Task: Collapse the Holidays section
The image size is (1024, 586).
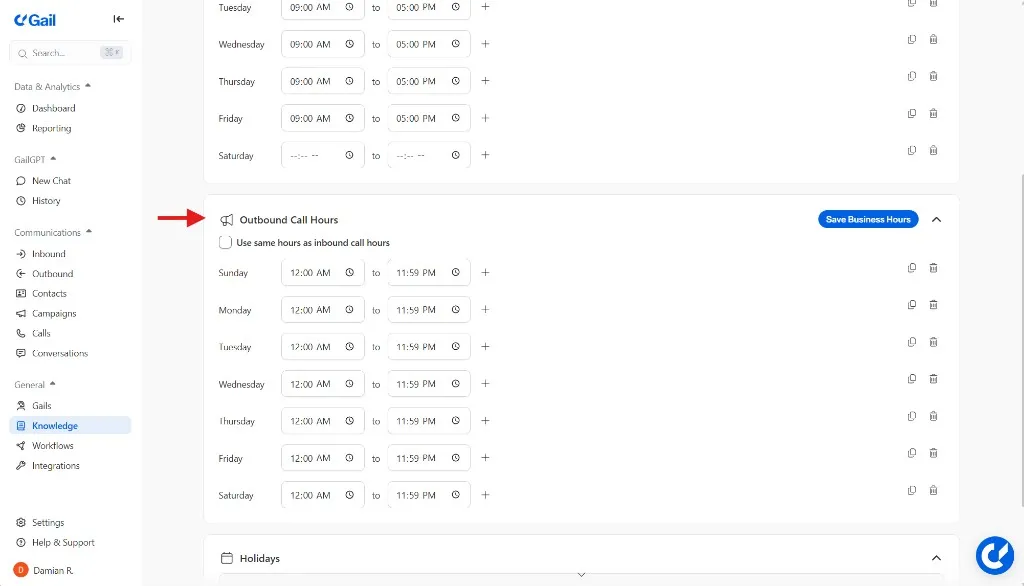Action: click(x=936, y=558)
